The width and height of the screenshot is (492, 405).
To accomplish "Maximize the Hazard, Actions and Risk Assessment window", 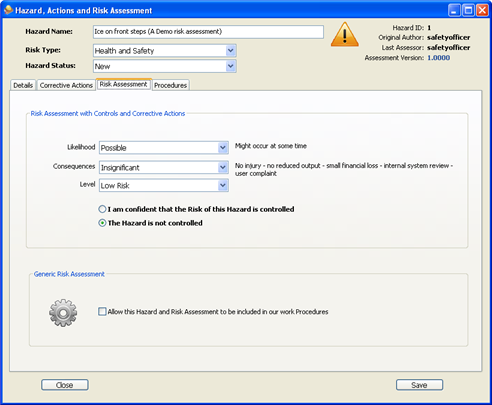I will 468,10.
